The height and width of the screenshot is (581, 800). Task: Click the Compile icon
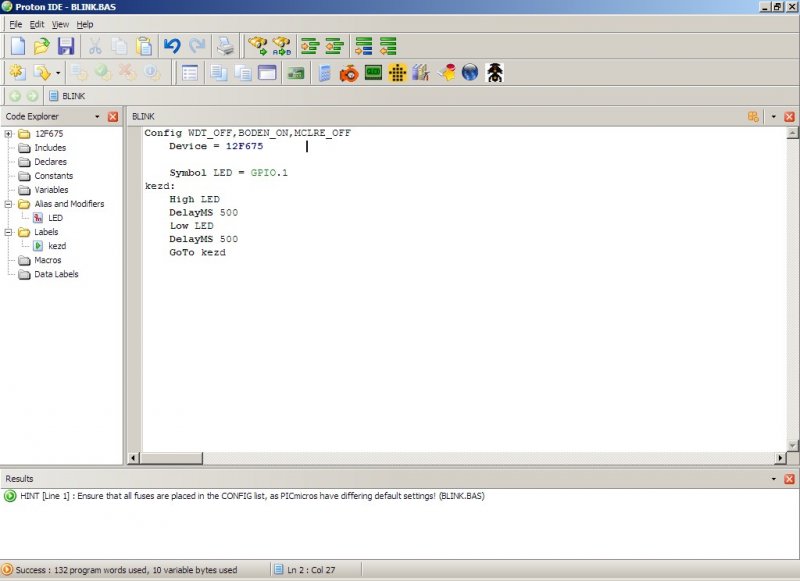(x=18, y=73)
